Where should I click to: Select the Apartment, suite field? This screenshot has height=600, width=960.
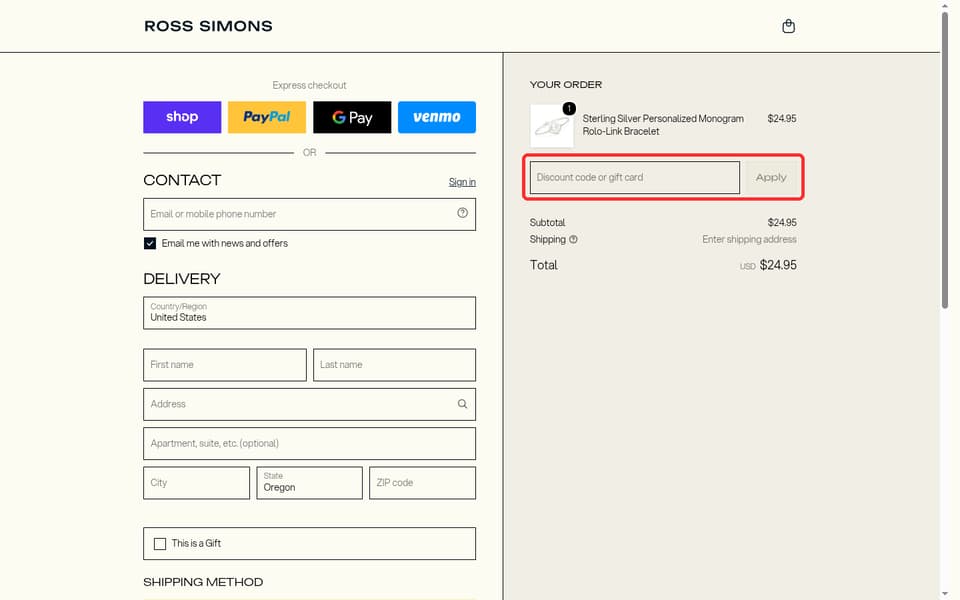point(309,443)
